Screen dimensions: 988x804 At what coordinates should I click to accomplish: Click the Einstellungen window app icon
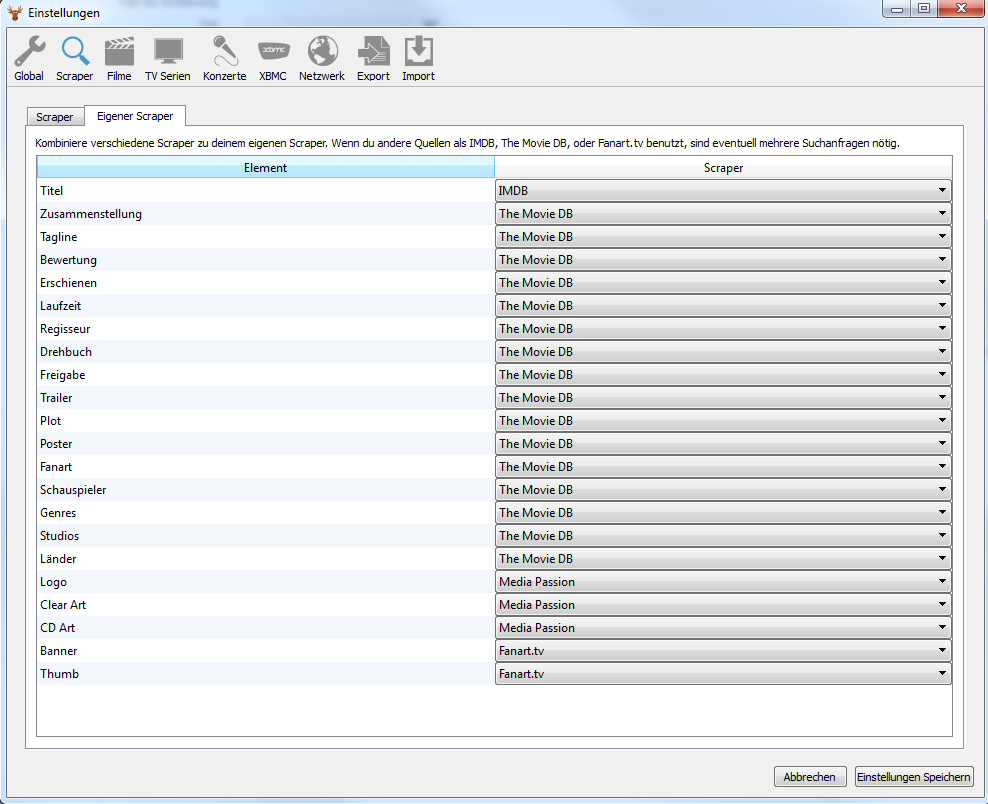point(14,12)
